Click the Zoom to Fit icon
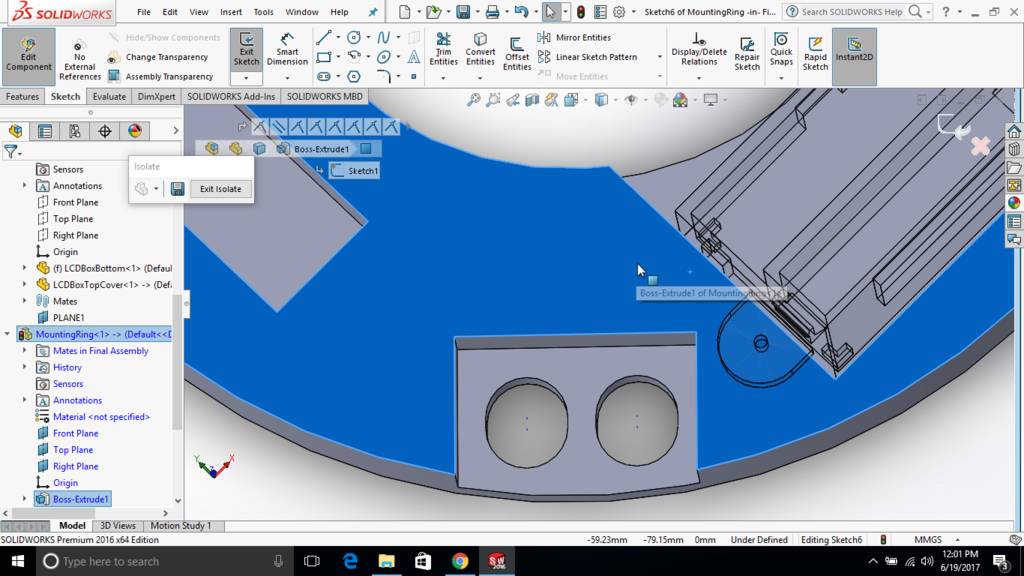The image size is (1024, 576). (x=473, y=100)
